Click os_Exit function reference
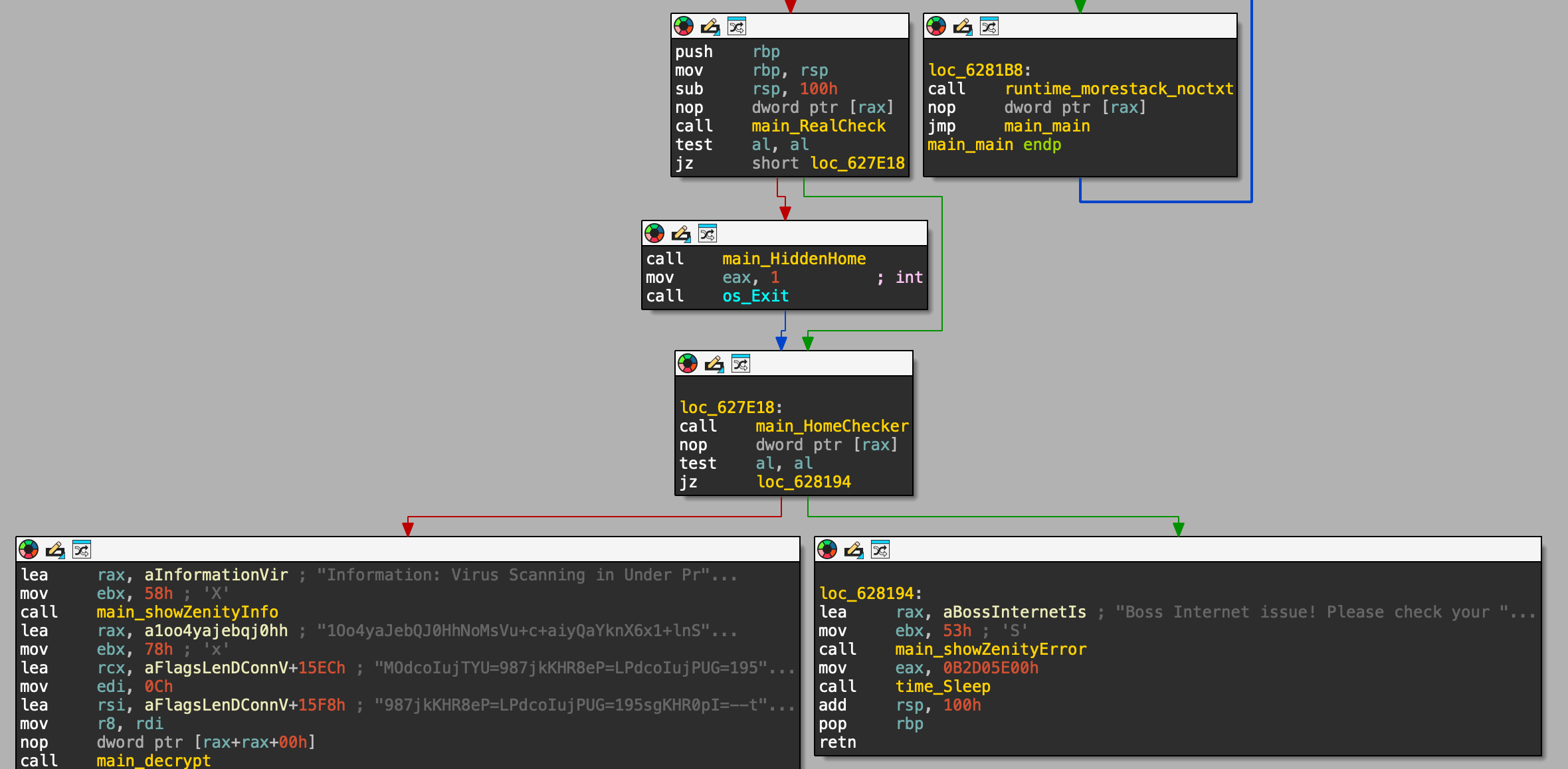The height and width of the screenshot is (769, 1568). pos(755,296)
